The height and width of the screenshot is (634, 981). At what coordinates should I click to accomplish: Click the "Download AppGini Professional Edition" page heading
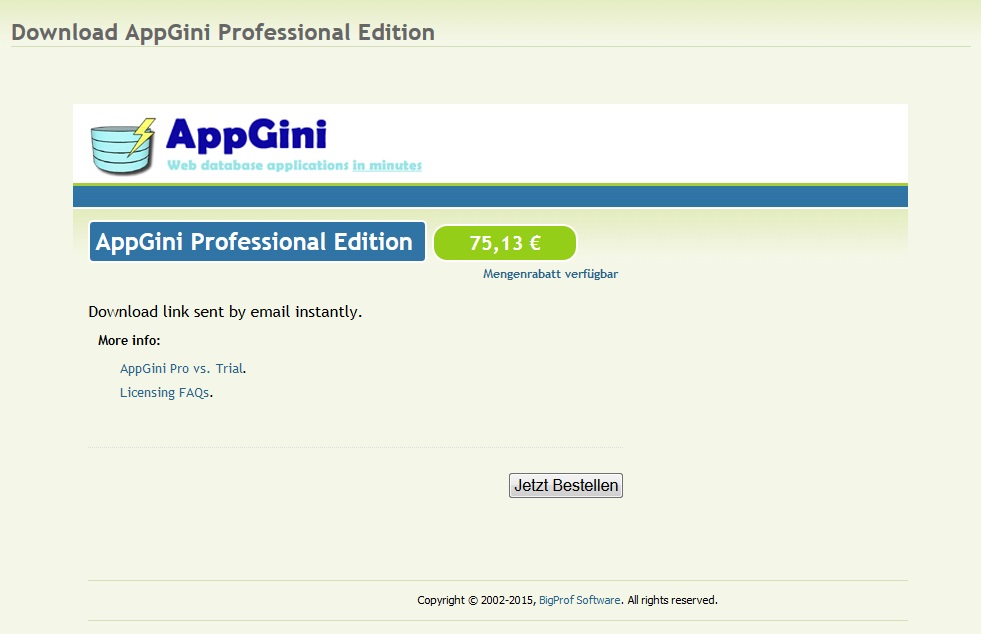click(x=223, y=33)
